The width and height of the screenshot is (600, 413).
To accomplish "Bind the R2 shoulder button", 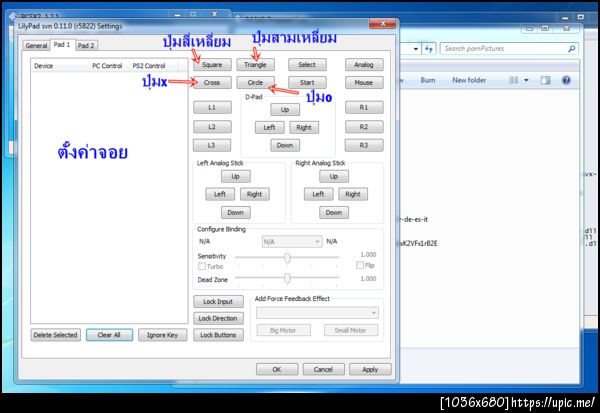I will pos(364,127).
